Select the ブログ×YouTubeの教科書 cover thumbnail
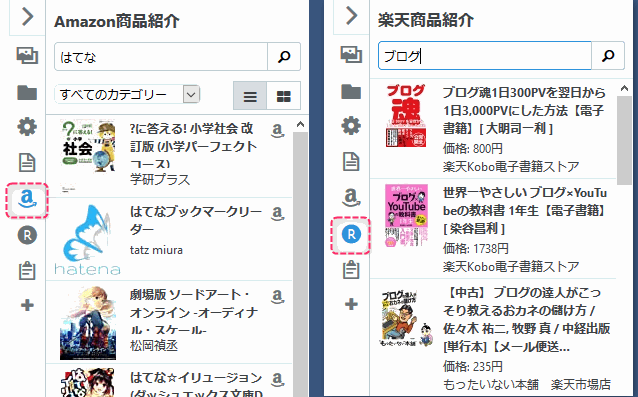This screenshot has height=397, width=638. (406, 216)
